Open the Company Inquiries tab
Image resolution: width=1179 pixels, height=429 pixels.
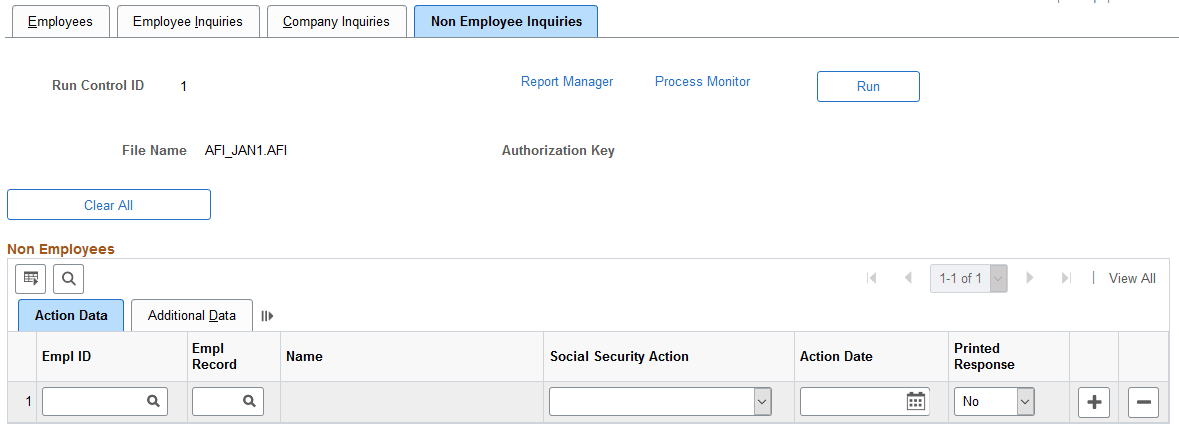(336, 21)
